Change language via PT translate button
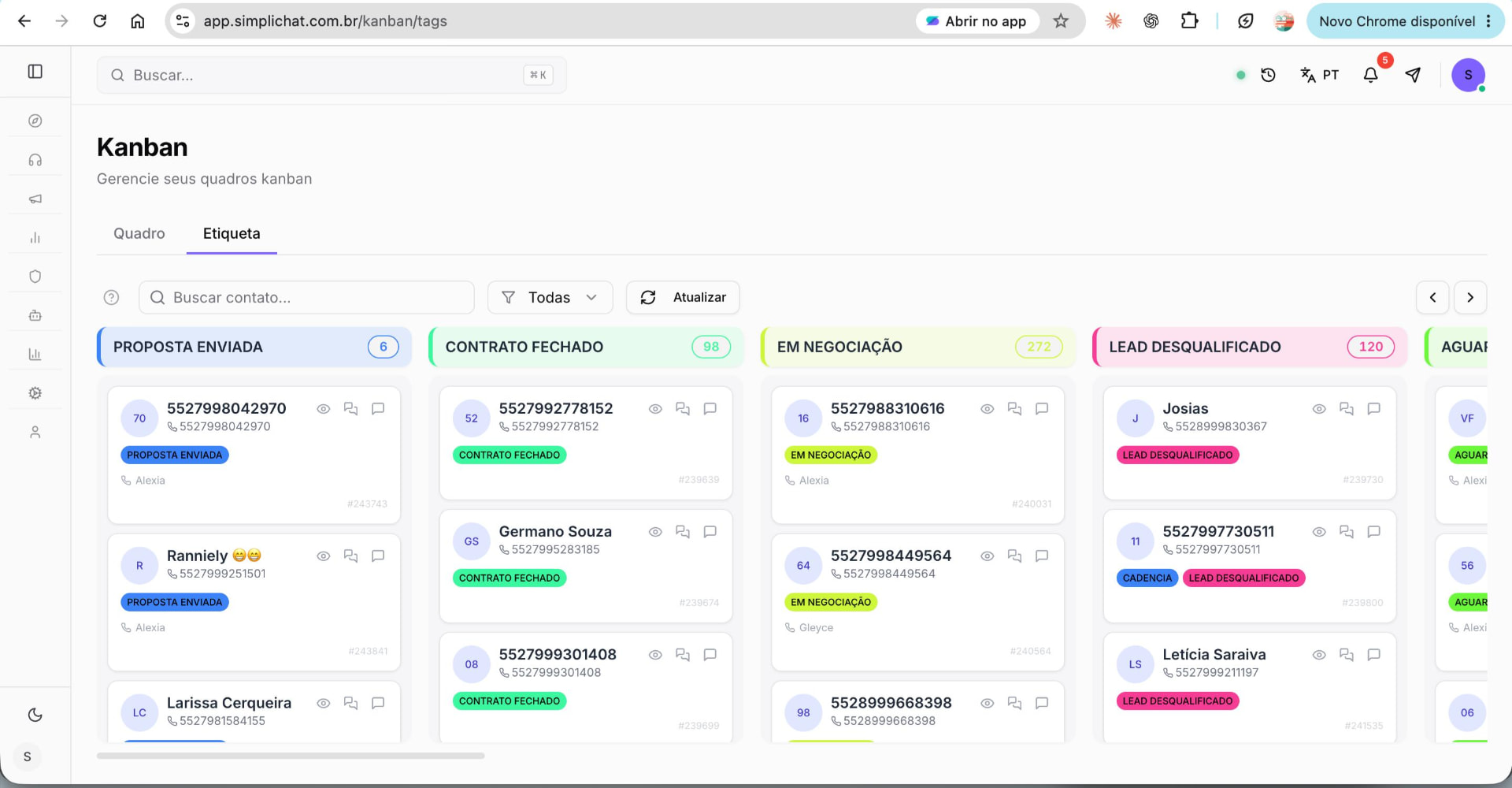Image resolution: width=1512 pixels, height=788 pixels. click(1319, 75)
